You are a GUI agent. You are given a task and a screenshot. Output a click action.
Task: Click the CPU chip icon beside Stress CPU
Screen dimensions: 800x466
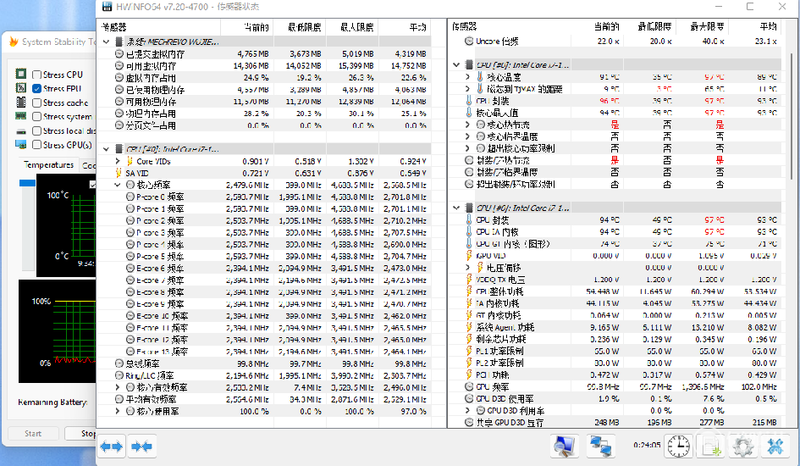(21, 74)
